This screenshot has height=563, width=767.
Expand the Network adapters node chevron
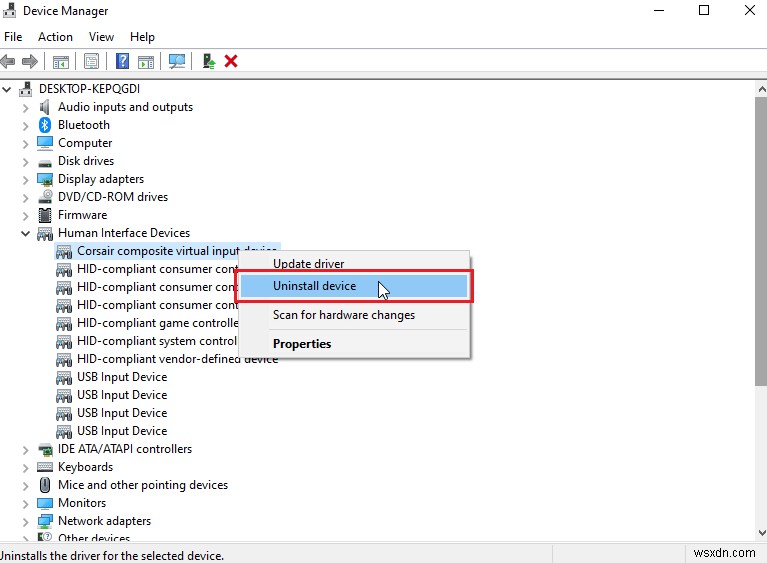tap(25, 522)
